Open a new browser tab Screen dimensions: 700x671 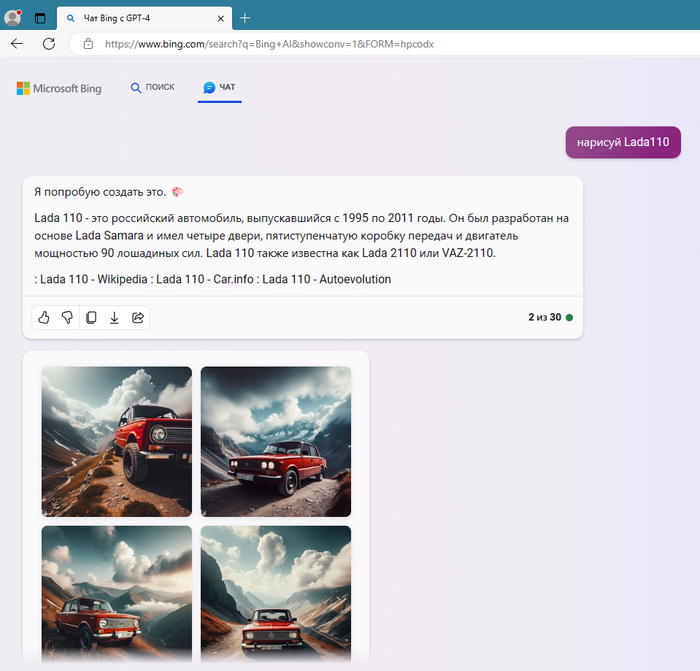[245, 18]
